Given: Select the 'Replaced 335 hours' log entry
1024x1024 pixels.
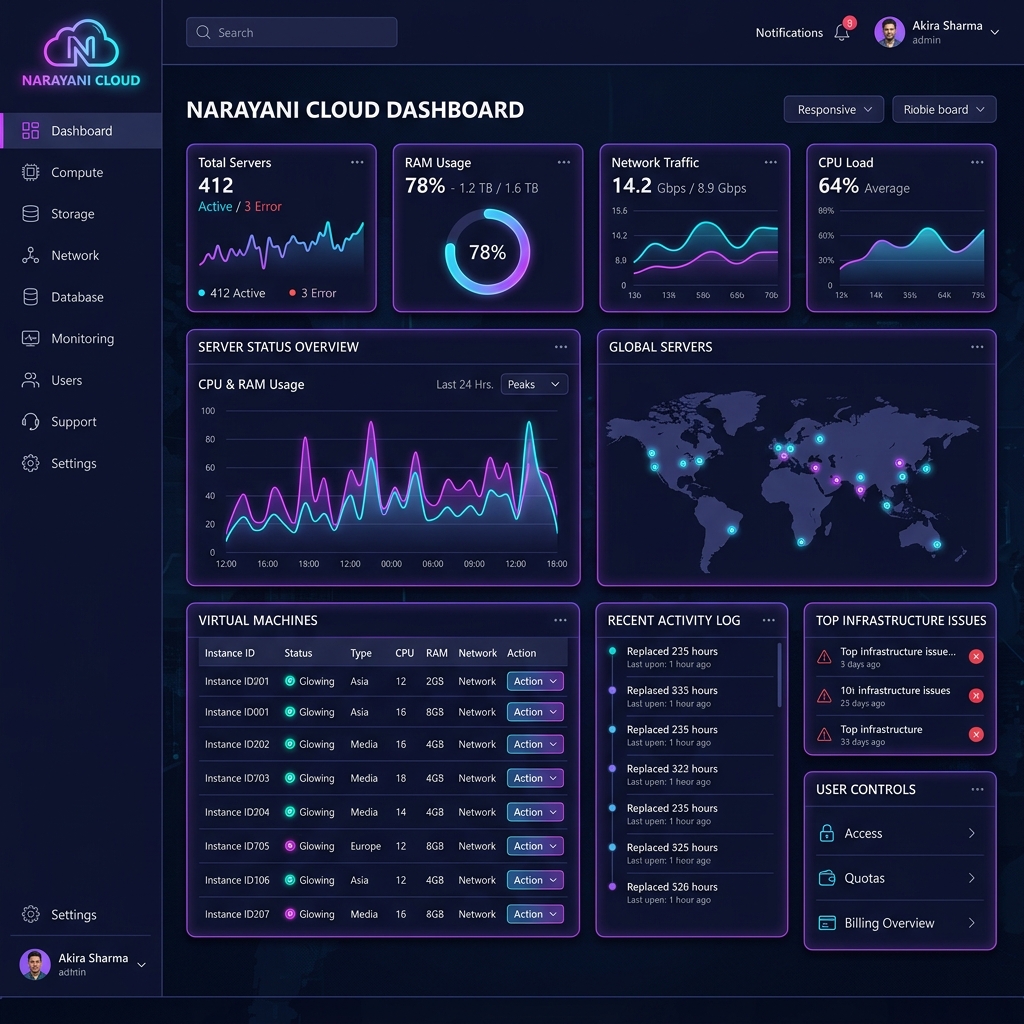Looking at the screenshot, I should (692, 696).
